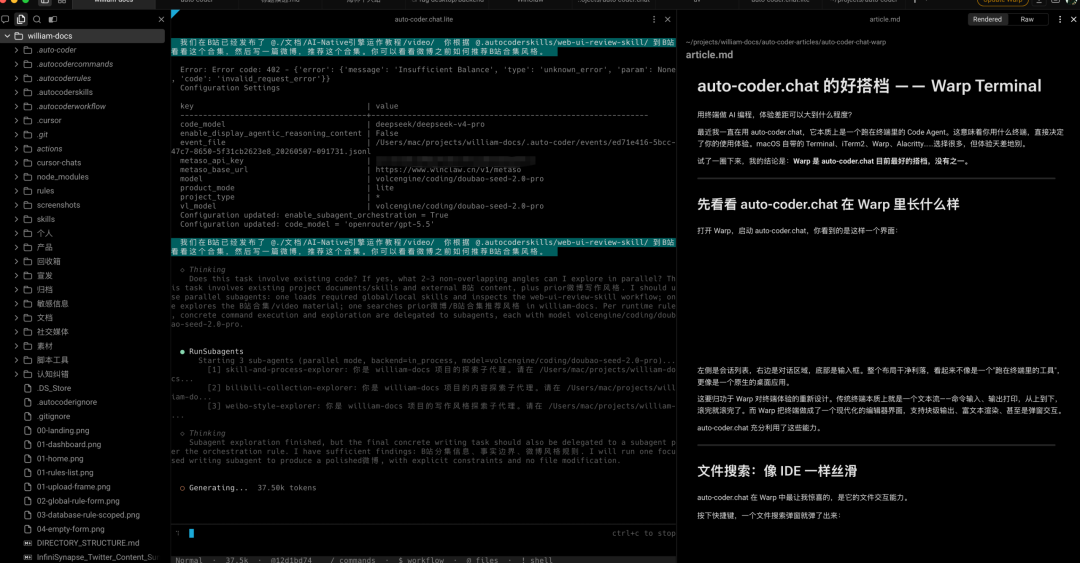The height and width of the screenshot is (563, 1080).
Task: Open the 01-rules-list.png file
Action: tap(83, 473)
